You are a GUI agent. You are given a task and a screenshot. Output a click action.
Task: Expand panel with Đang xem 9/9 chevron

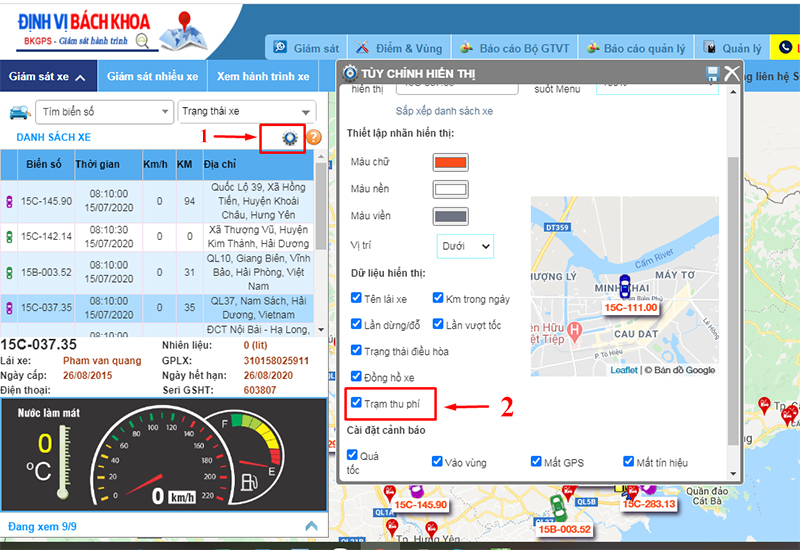(x=311, y=526)
